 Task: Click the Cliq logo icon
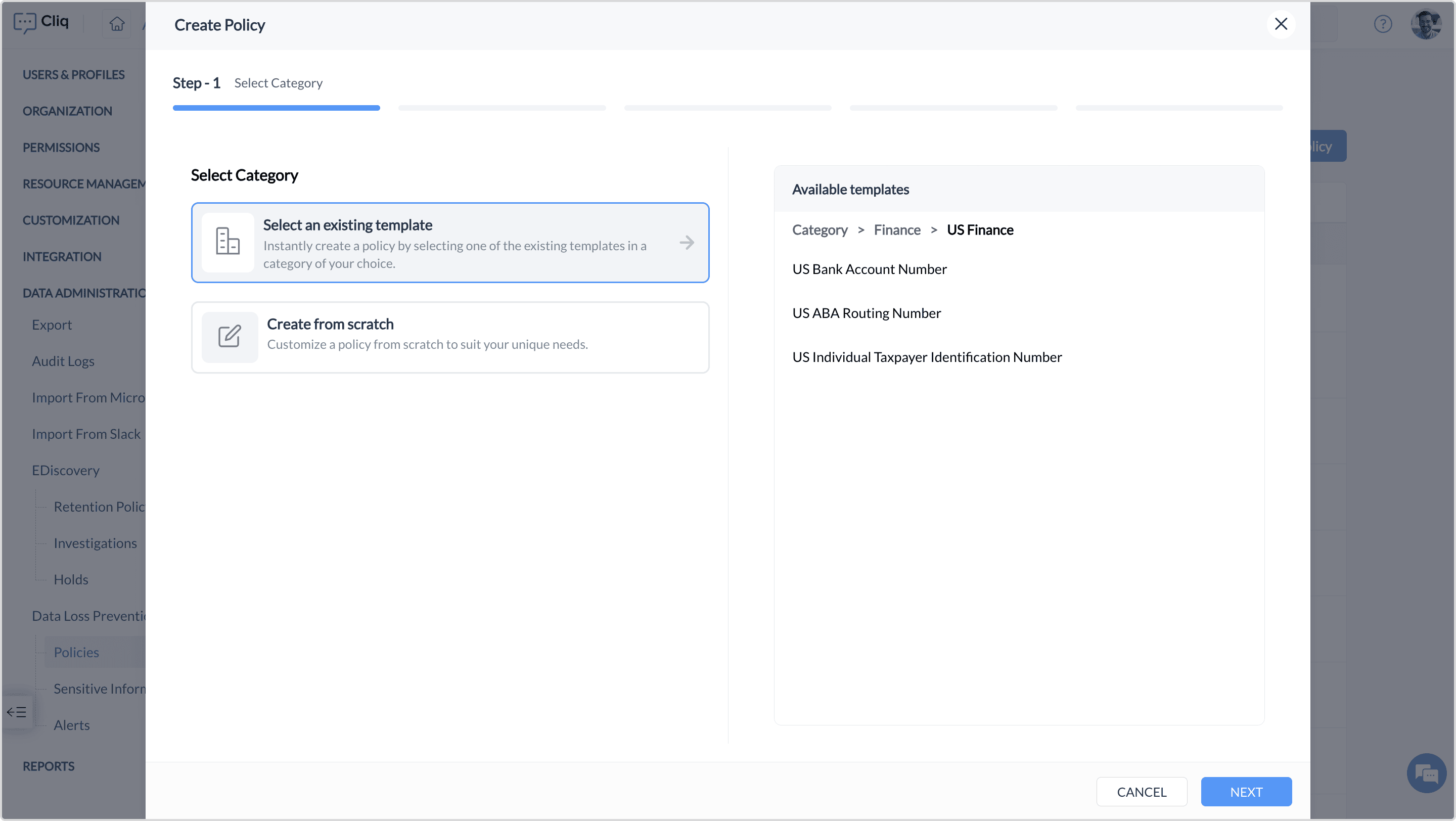(24, 23)
